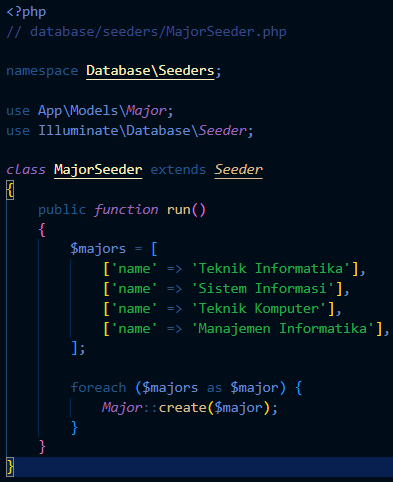
Task: Click the underlined 'Database\Seeders' namespace
Action: [150, 71]
